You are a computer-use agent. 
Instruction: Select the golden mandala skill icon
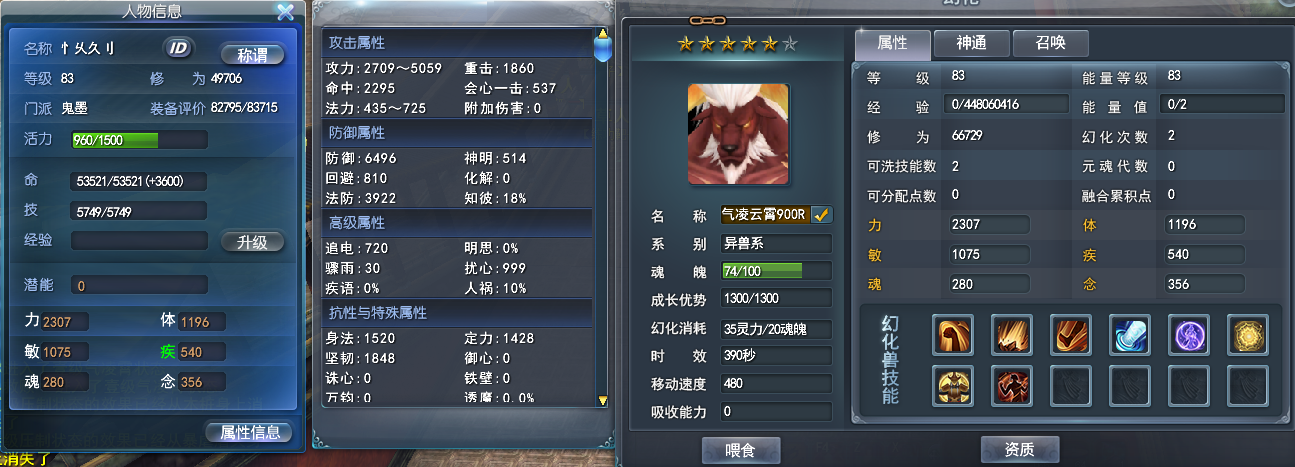coord(1248,335)
